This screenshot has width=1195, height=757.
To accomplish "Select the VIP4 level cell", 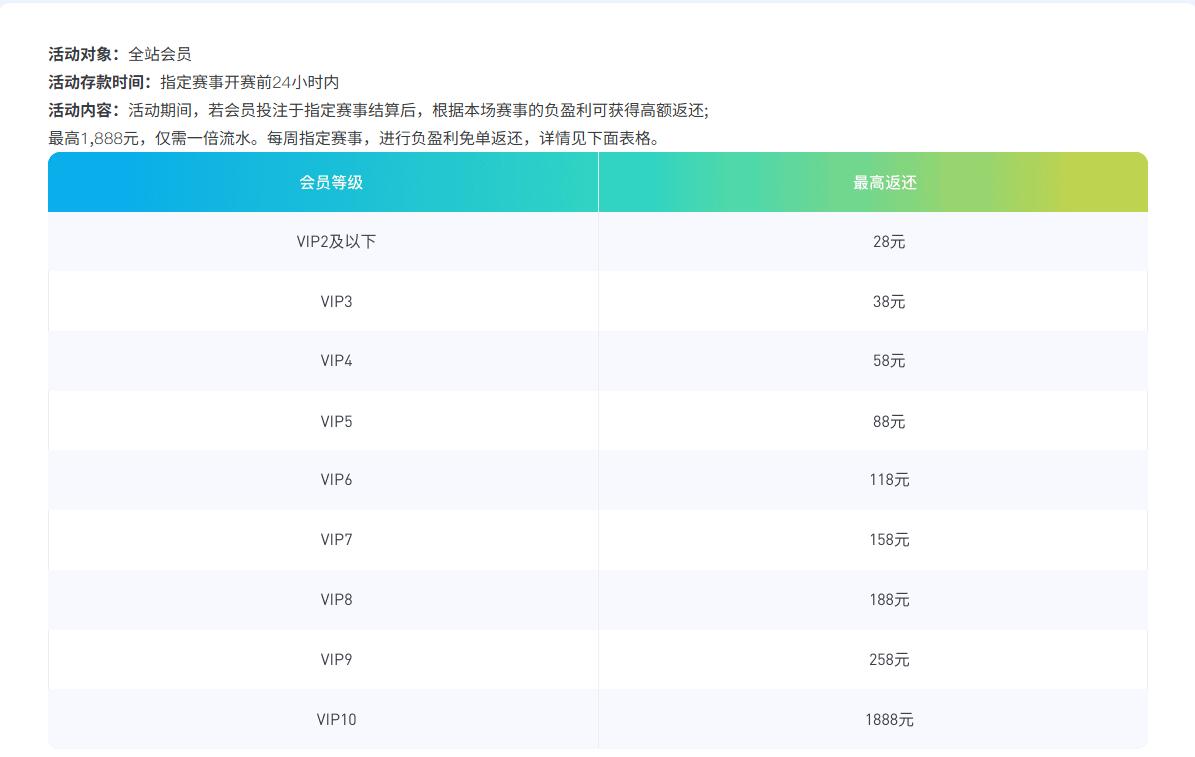I will coord(336,361).
